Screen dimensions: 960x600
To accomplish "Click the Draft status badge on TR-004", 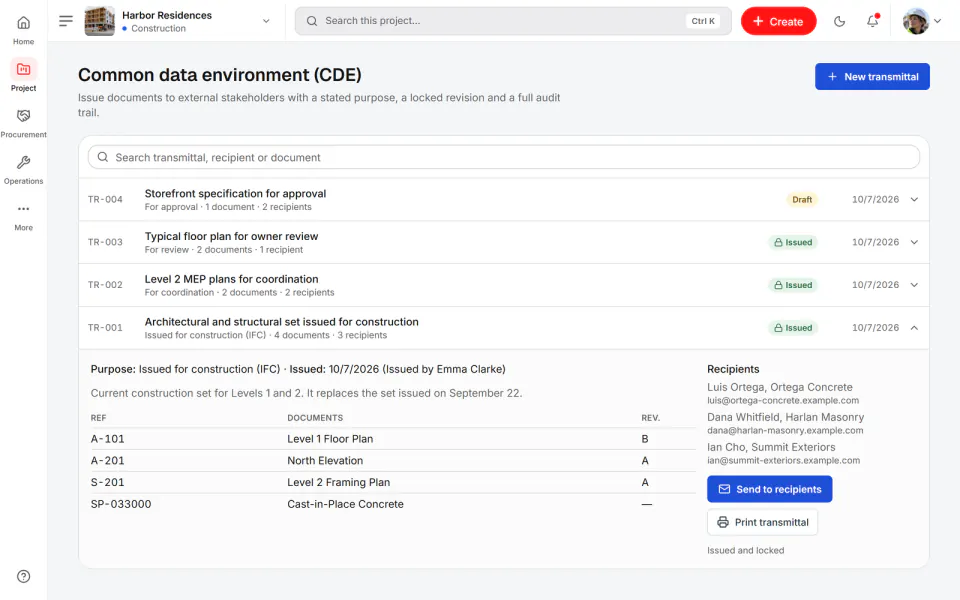I will pyautogui.click(x=802, y=200).
